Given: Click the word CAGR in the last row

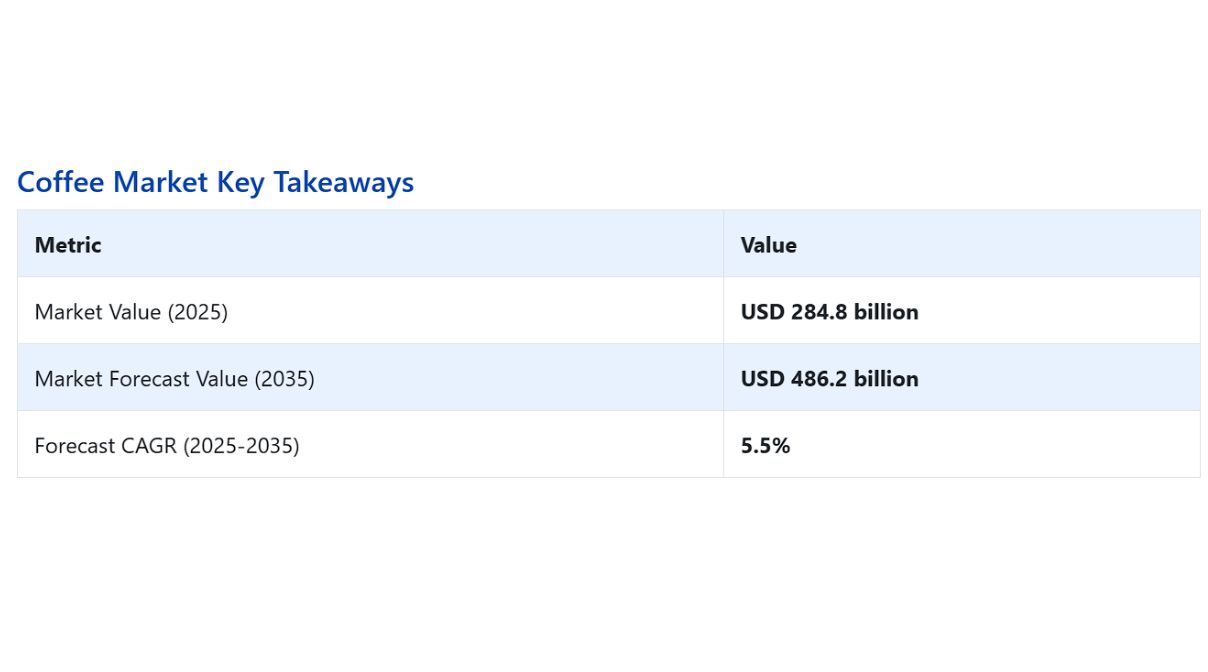Looking at the screenshot, I should 148,446.
